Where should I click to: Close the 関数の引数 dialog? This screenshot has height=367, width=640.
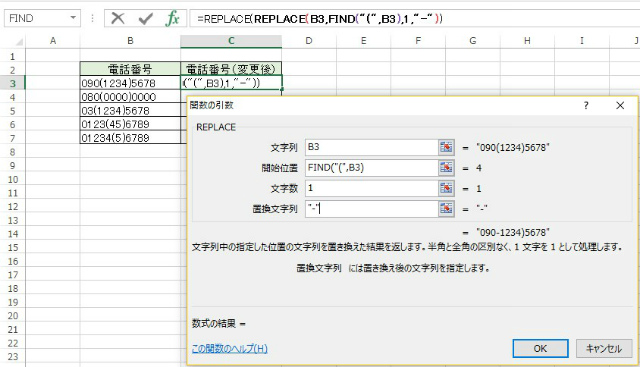(x=620, y=105)
